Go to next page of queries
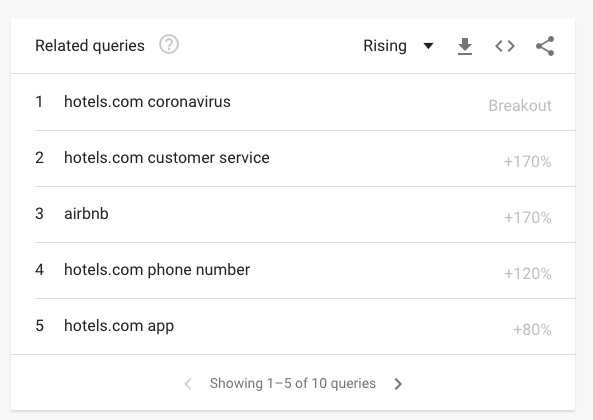This screenshot has width=593, height=420. [x=398, y=384]
